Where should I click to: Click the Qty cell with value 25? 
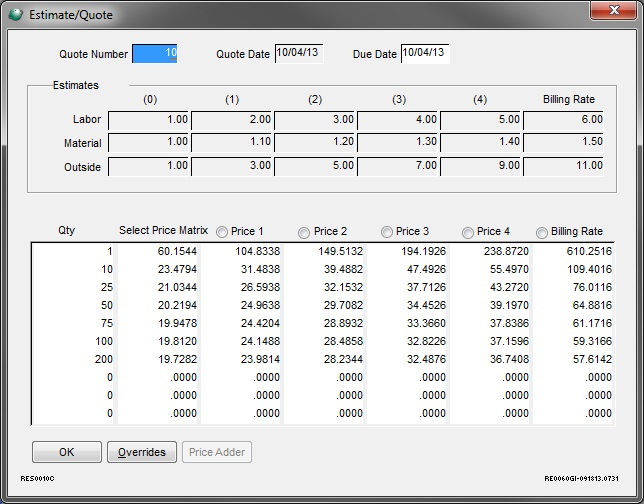(73, 287)
